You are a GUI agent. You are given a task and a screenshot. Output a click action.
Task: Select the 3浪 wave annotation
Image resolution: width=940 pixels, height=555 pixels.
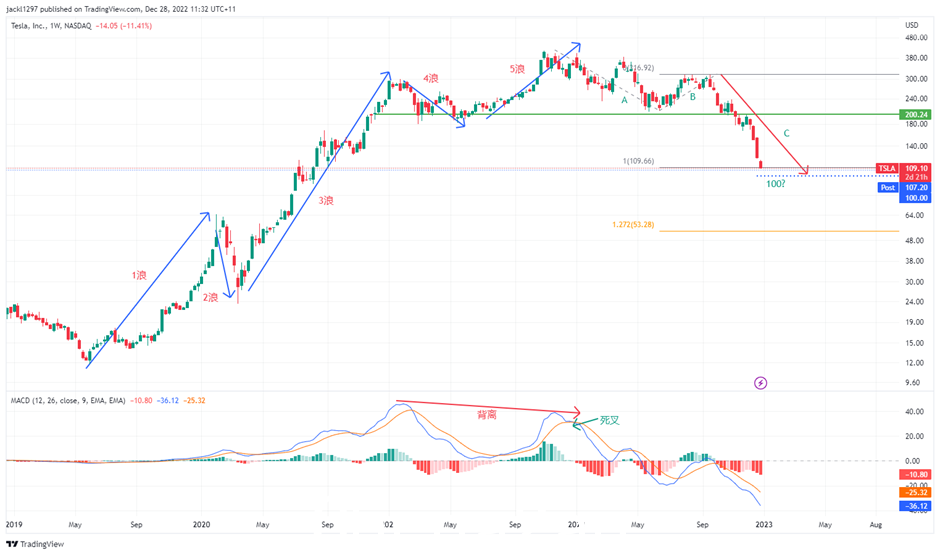coord(326,201)
